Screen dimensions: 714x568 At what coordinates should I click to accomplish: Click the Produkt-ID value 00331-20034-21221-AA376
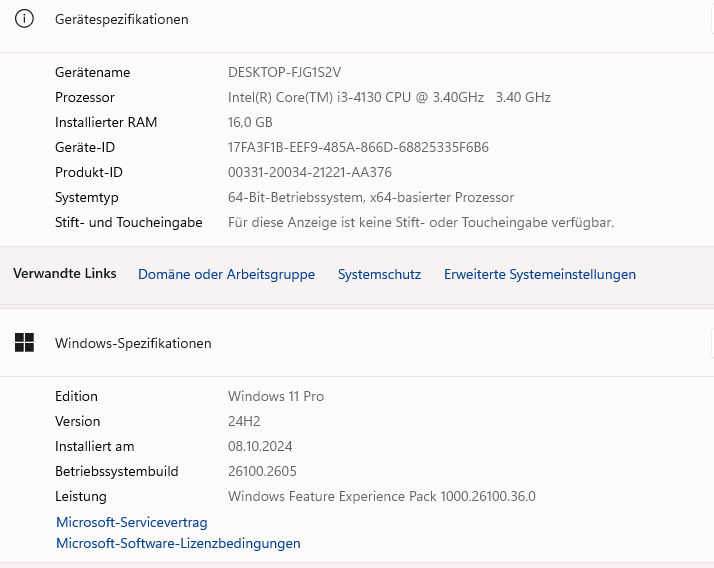tap(309, 172)
